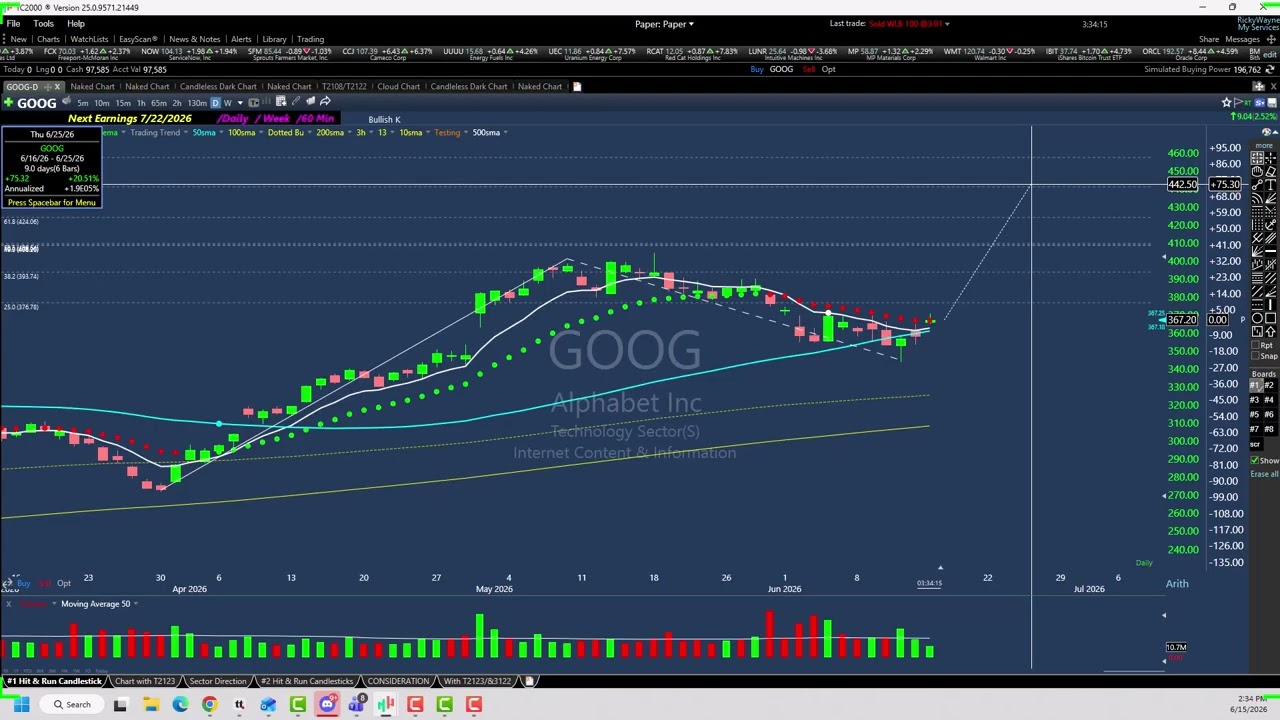The width and height of the screenshot is (1280, 720).
Task: Open the timeframe dropdown arrow after W
Action: (x=240, y=102)
